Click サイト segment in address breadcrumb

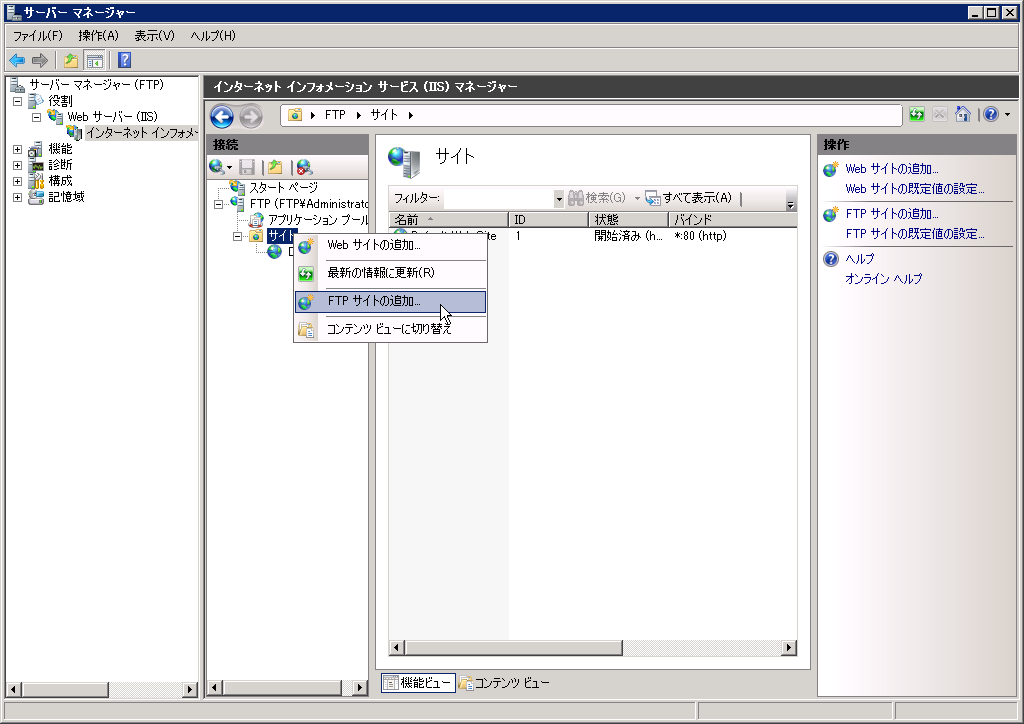384,115
